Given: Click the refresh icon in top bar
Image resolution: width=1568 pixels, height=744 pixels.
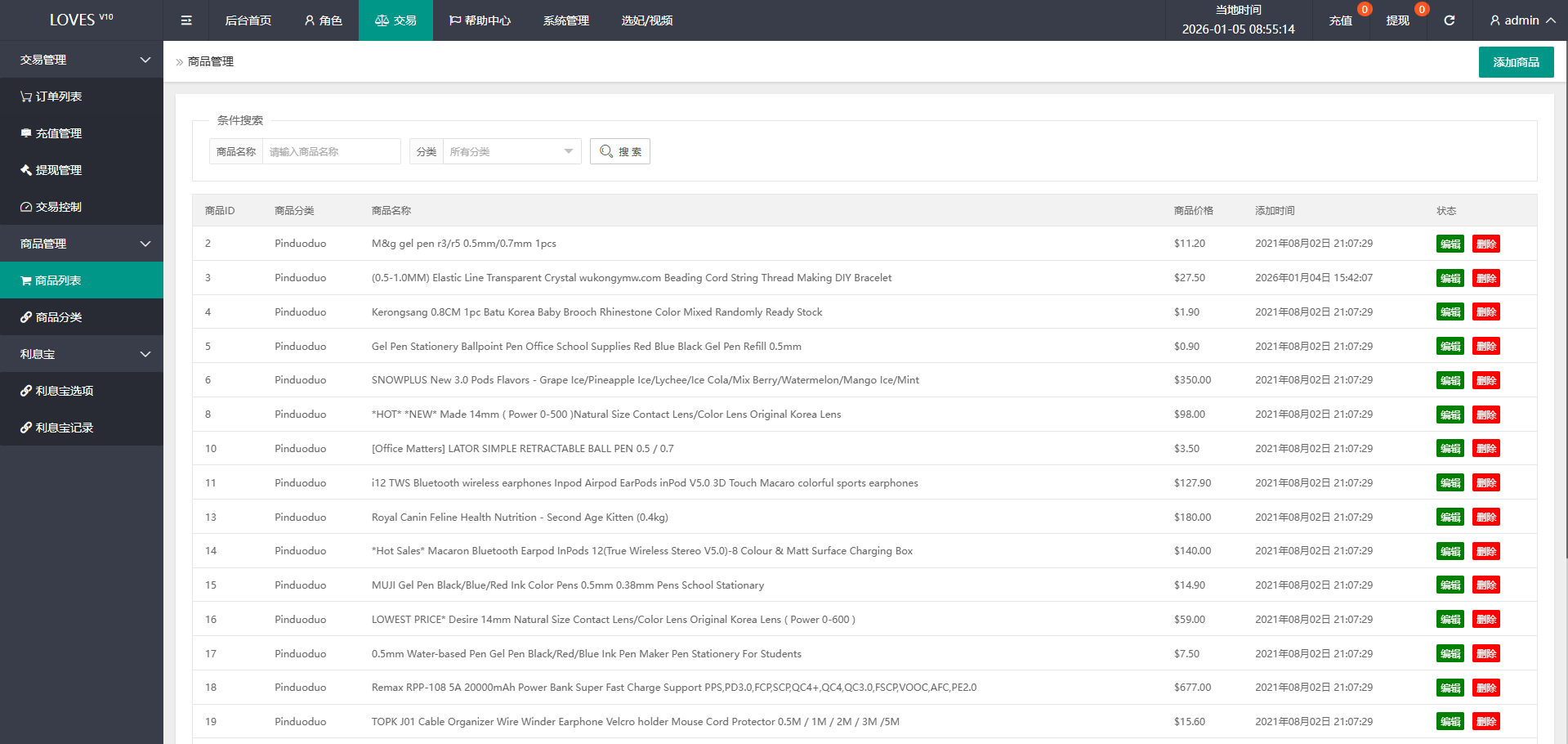Looking at the screenshot, I should [1449, 20].
